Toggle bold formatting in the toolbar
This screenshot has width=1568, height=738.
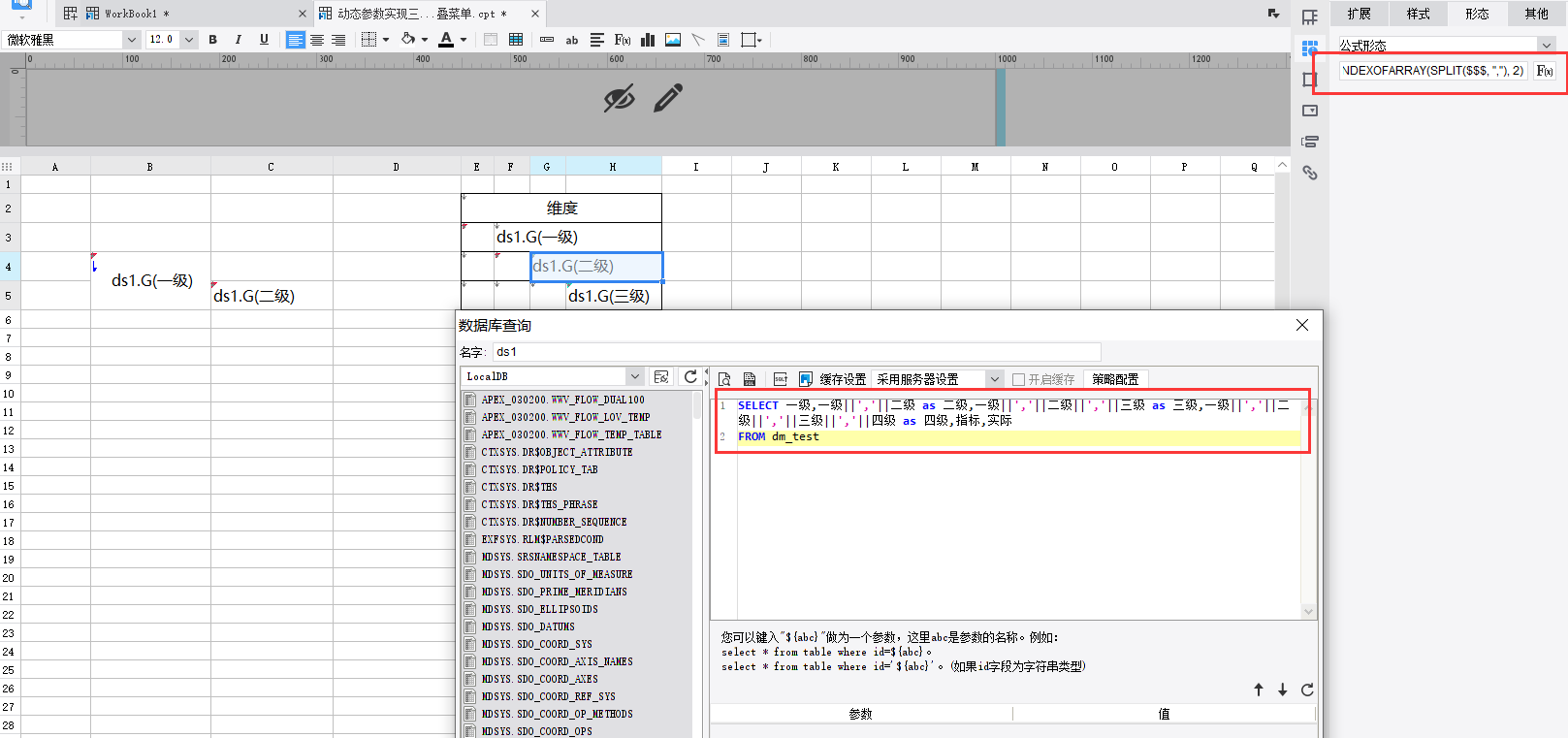coord(212,40)
